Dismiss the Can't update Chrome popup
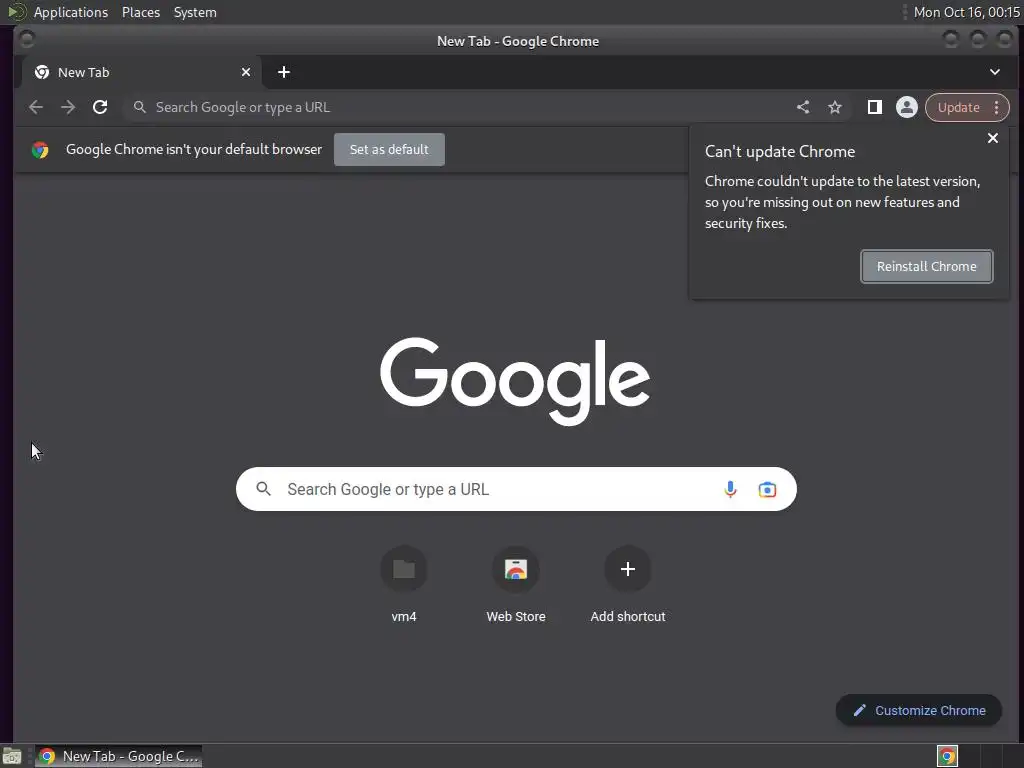 click(x=993, y=138)
